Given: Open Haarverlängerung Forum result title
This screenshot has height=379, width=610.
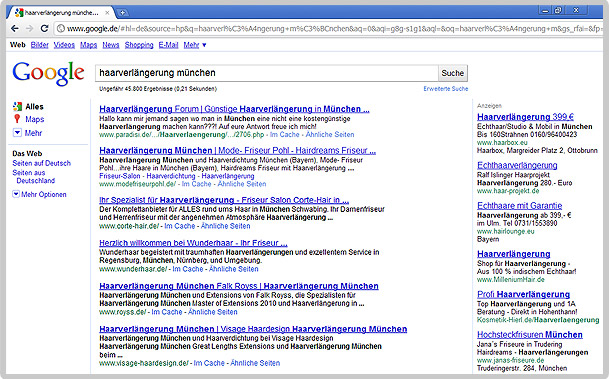Looking at the screenshot, I should coord(234,109).
